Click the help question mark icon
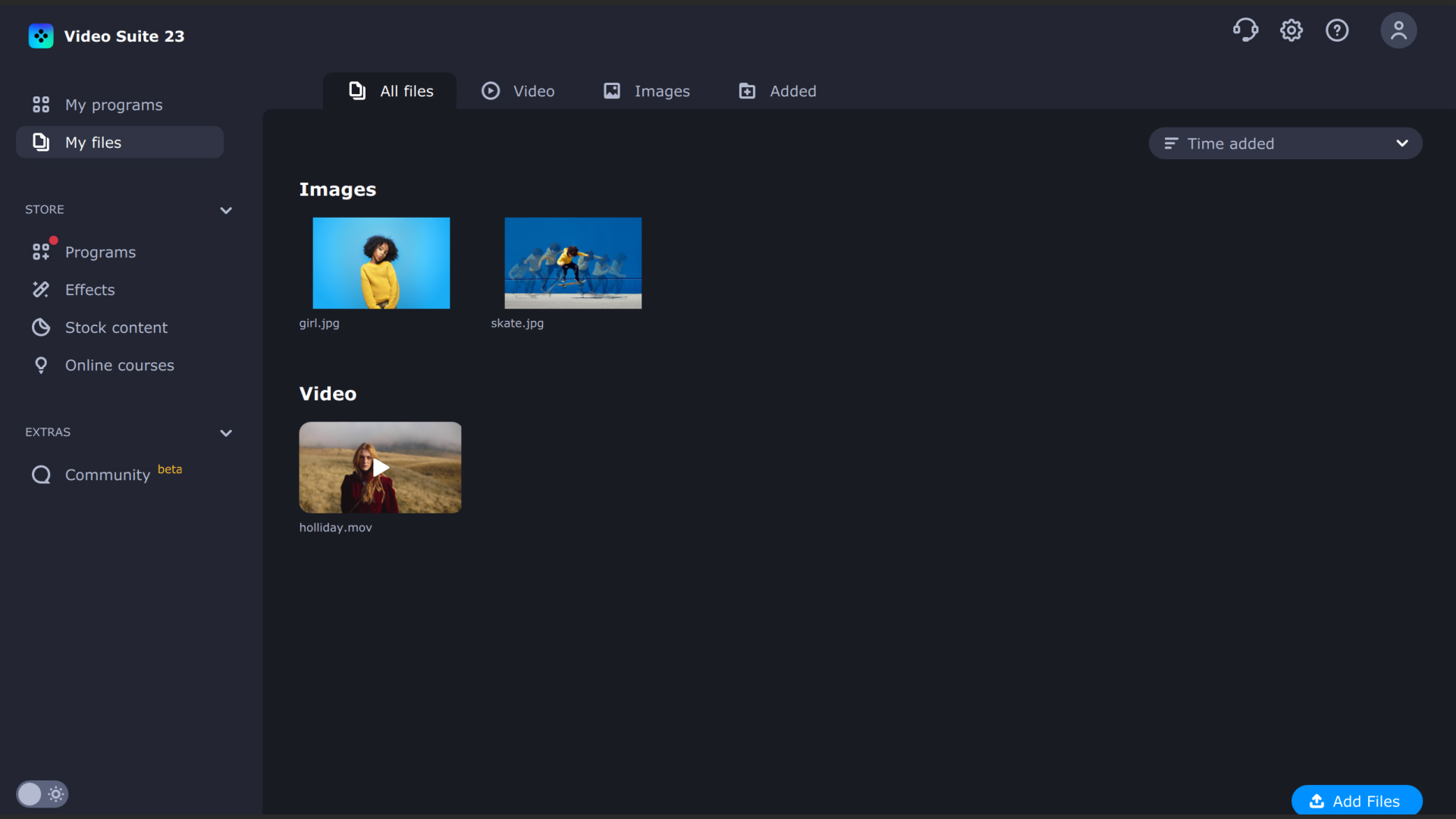 pos(1337,30)
